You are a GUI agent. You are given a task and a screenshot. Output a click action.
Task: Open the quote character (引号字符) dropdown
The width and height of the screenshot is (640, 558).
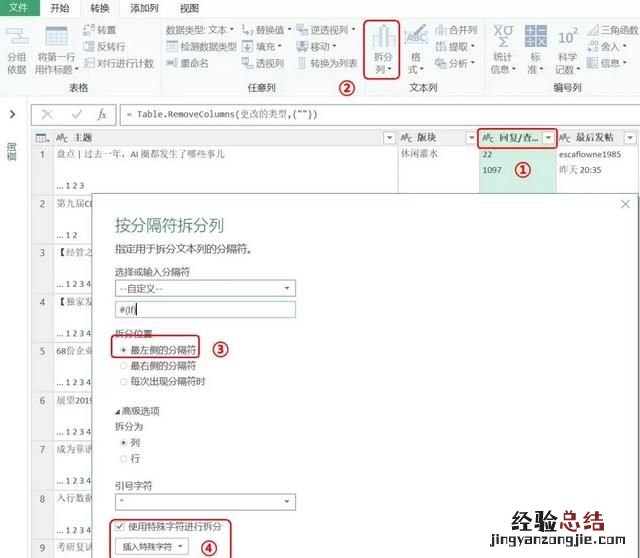(x=205, y=501)
